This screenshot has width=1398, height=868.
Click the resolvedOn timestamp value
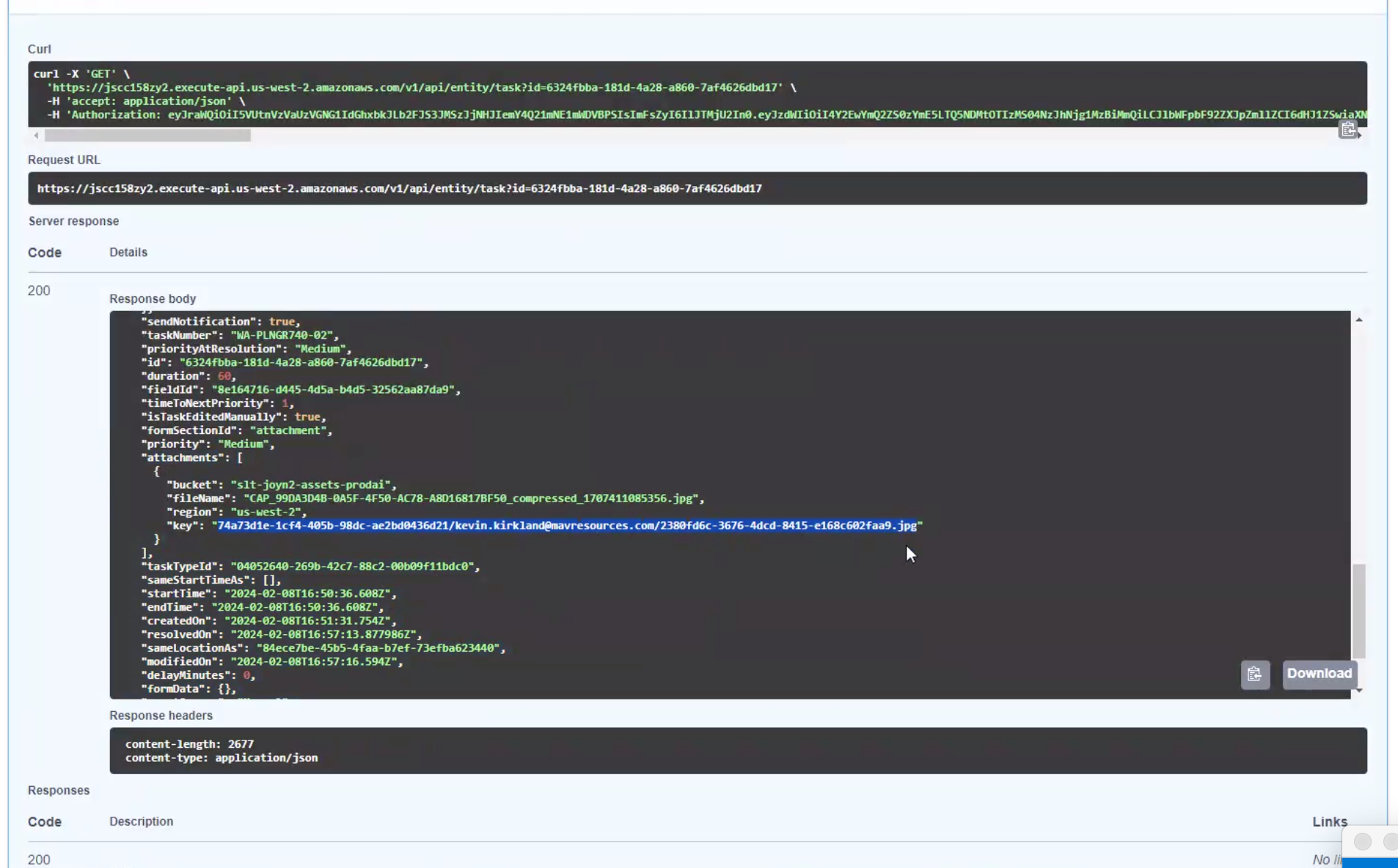(323, 634)
